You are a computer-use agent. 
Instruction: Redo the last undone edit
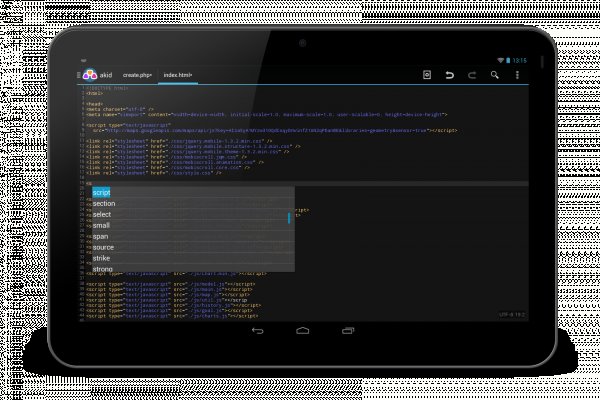pyautogui.click(x=472, y=75)
